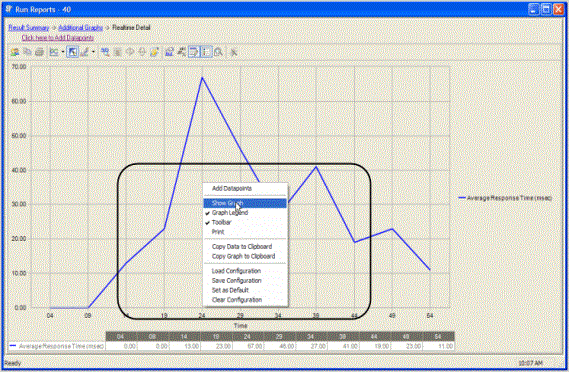Screen dimensions: 569x372
Task: Click the first toolbar icon on left
Action: (15, 52)
